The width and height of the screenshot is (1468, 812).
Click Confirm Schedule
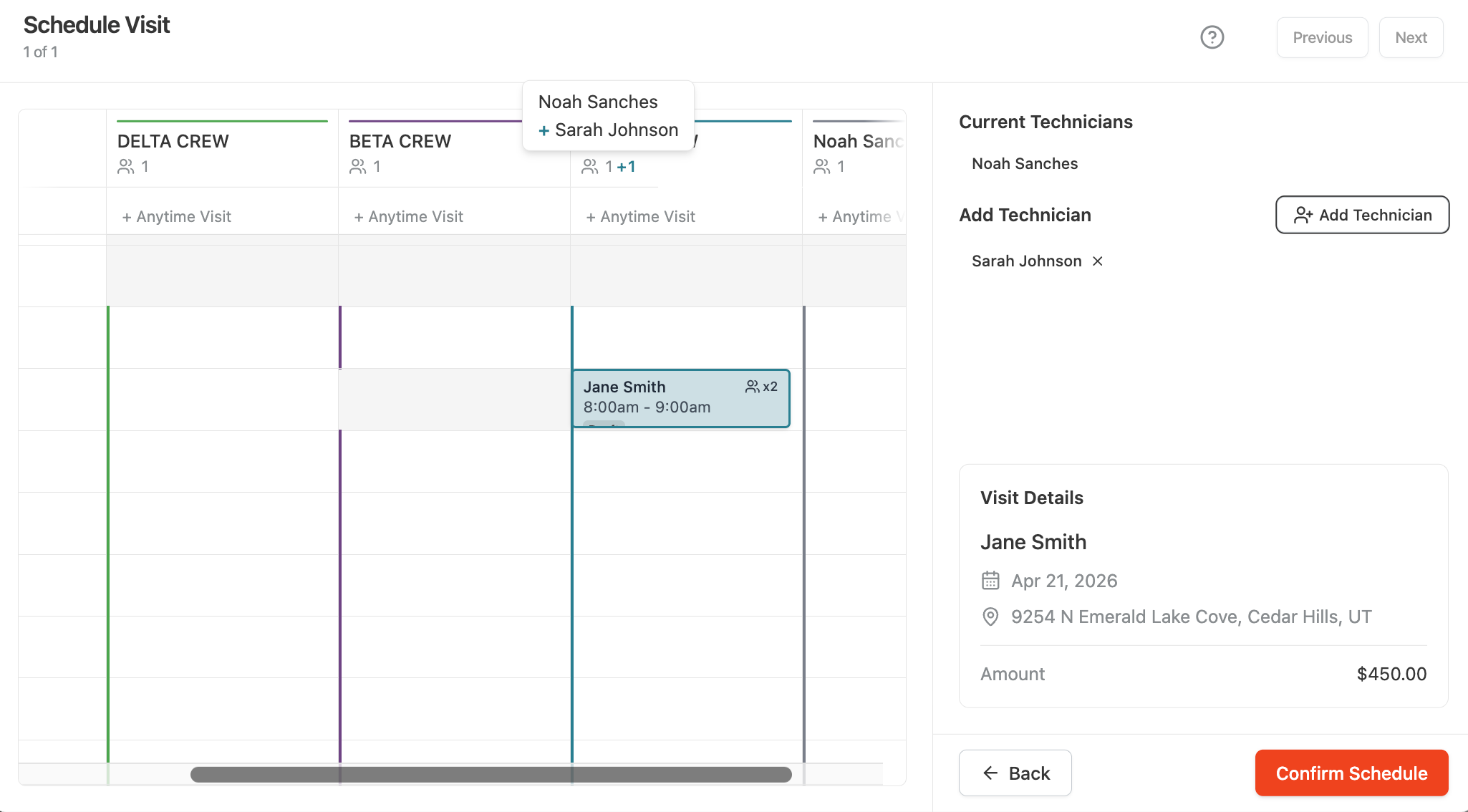pos(1351,773)
